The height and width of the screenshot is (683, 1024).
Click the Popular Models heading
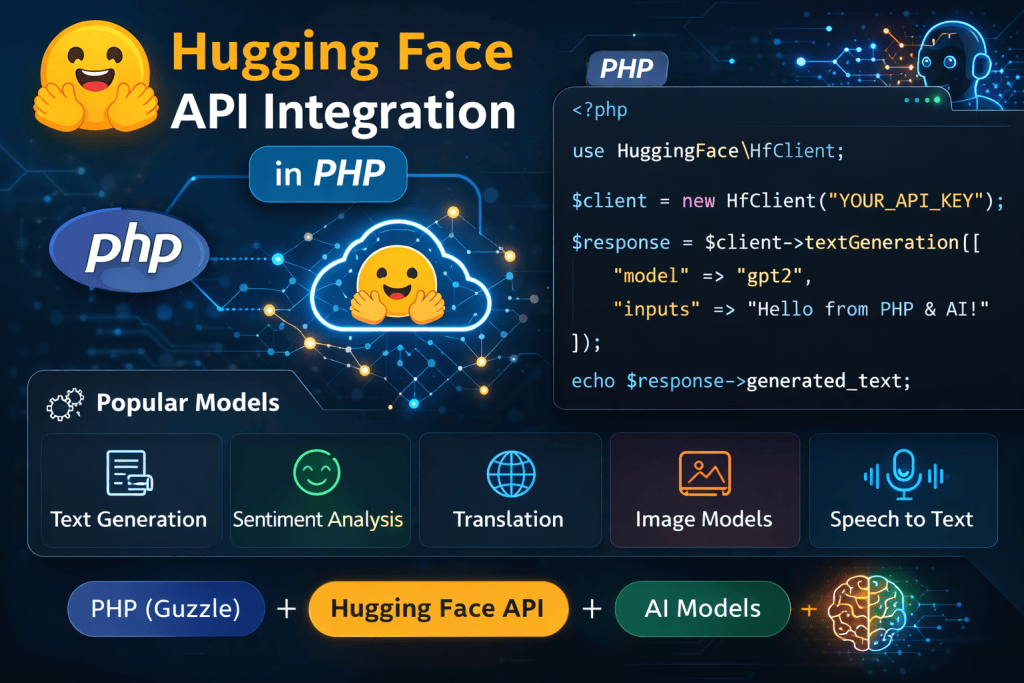tap(188, 403)
